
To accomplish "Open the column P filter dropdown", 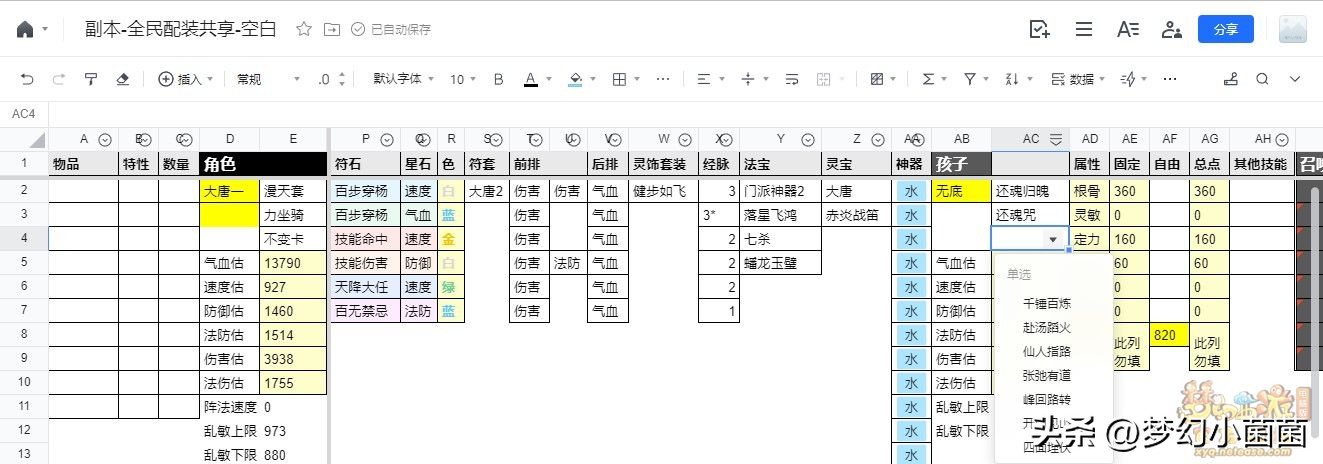I will point(386,139).
